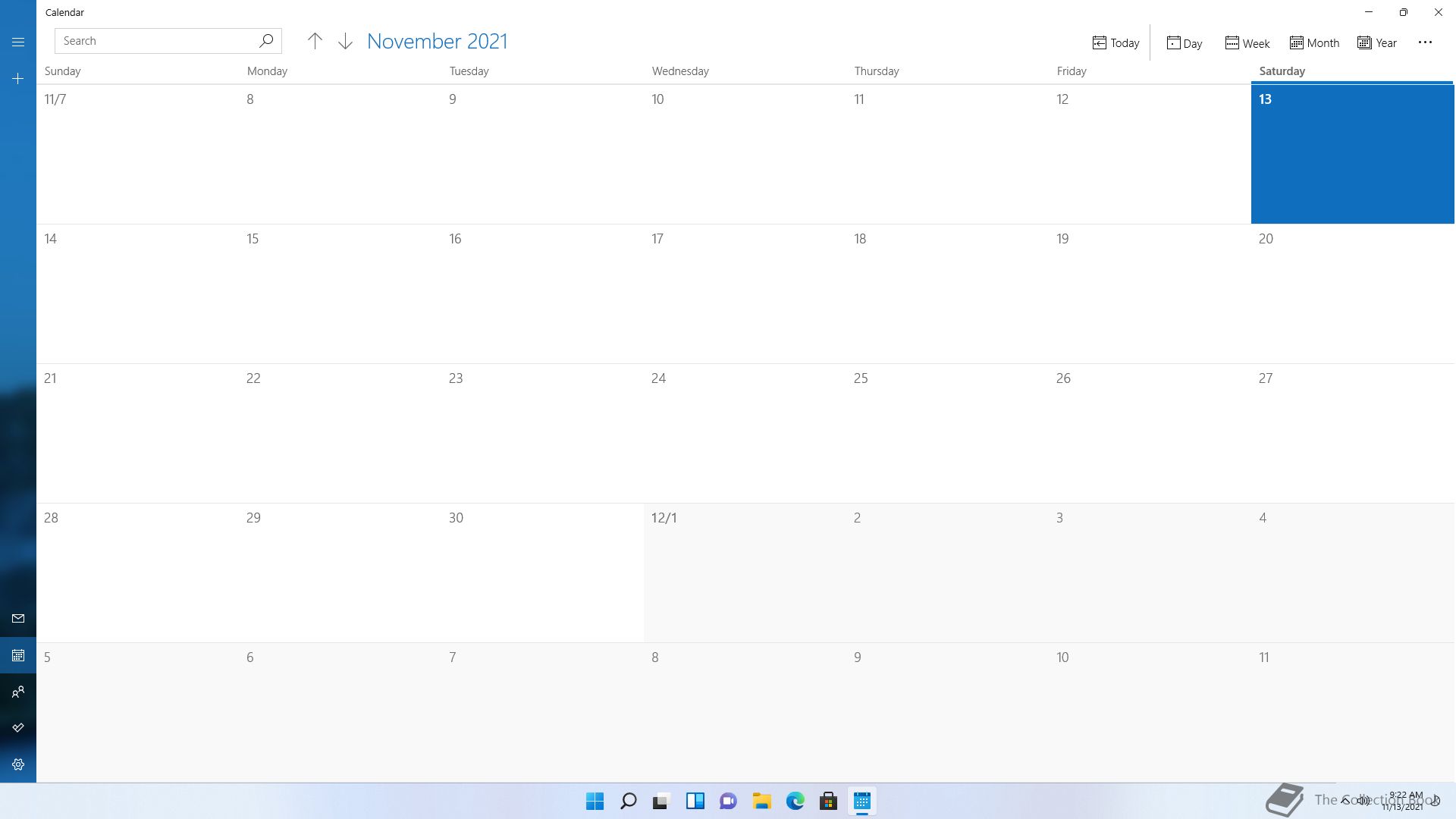Image resolution: width=1456 pixels, height=819 pixels.
Task: Expand the November 2021 date picker
Action: [437, 42]
